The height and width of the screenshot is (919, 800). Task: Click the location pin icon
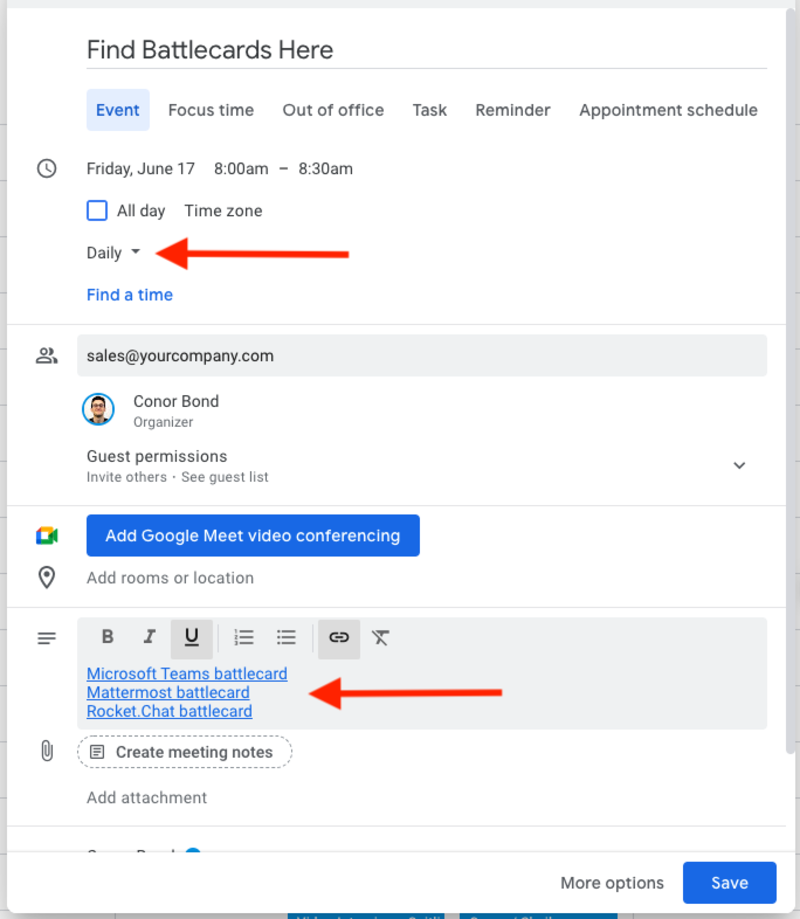[47, 577]
